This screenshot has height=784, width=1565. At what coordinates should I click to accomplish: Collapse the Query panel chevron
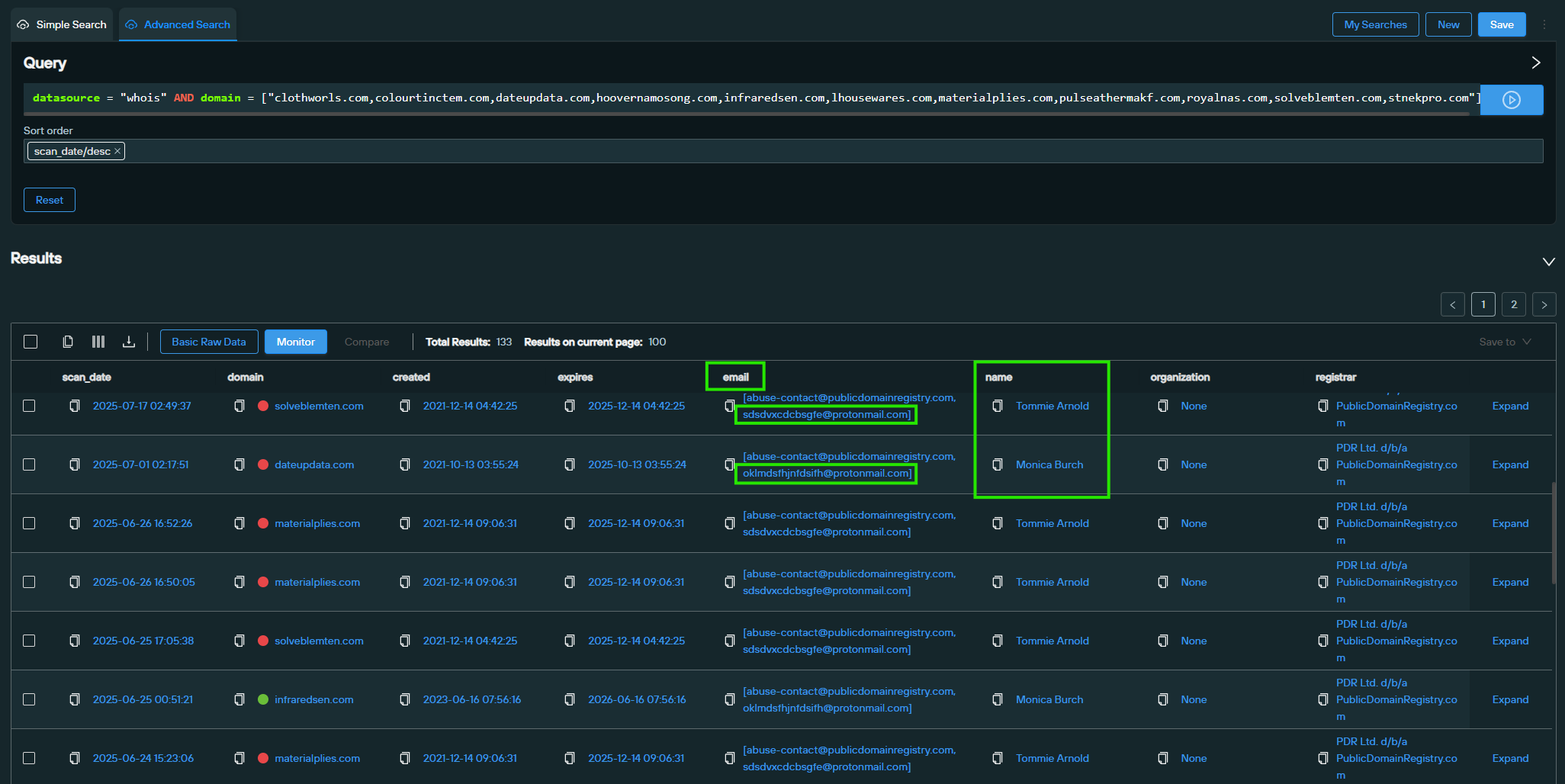click(1536, 63)
